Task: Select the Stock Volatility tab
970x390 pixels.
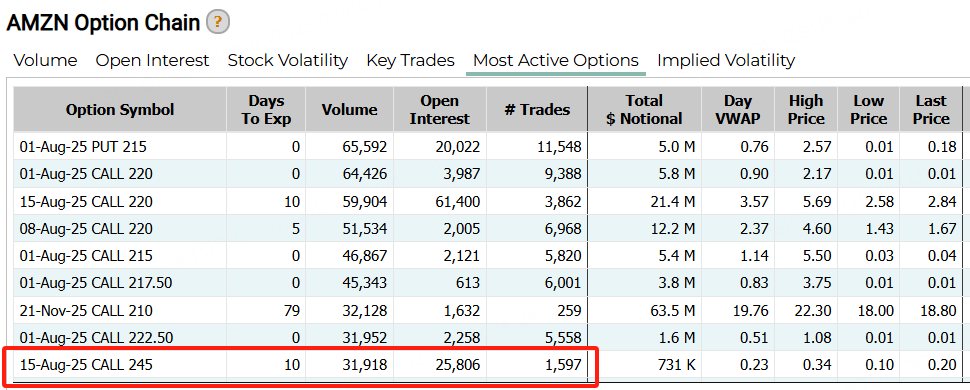Action: [288, 61]
